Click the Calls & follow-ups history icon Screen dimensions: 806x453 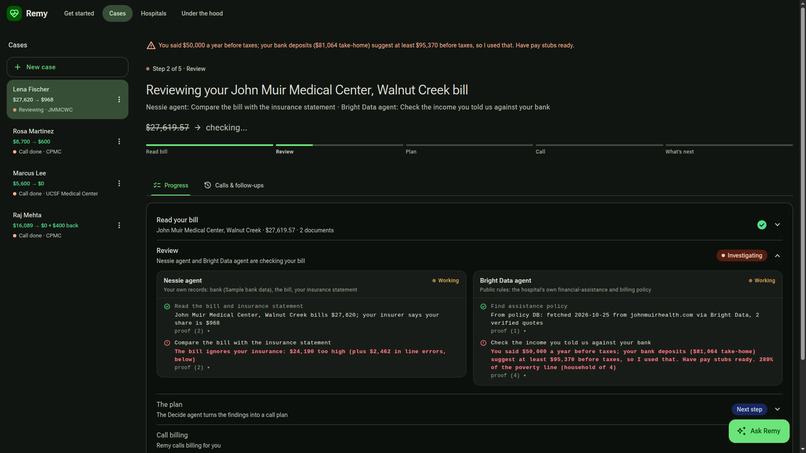coord(207,185)
